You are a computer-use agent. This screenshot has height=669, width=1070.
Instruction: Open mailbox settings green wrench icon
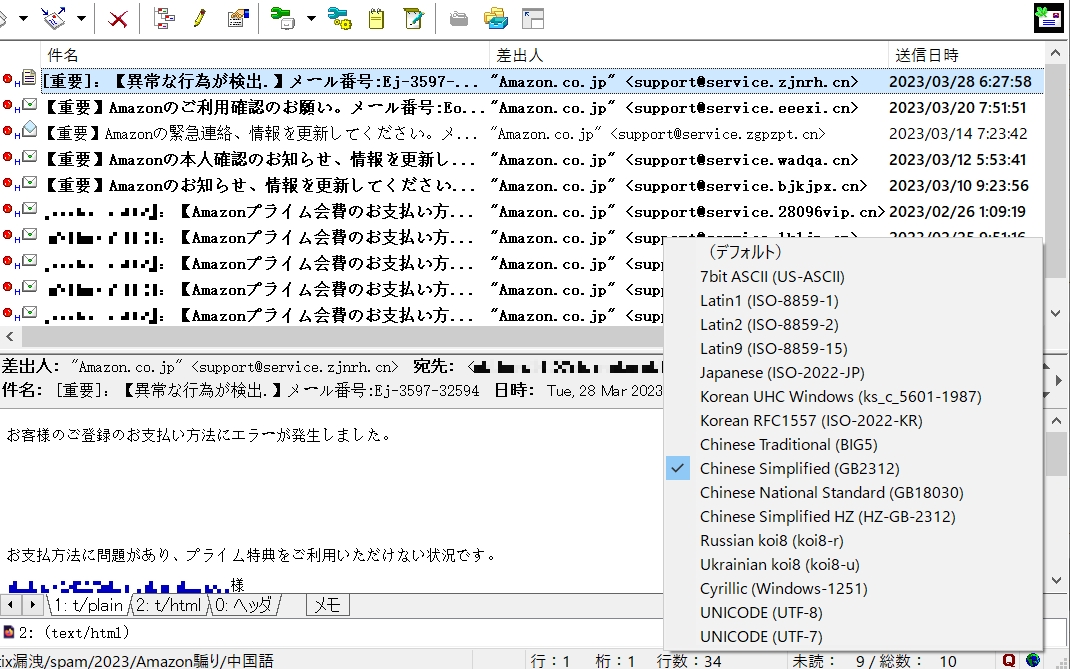(283, 18)
